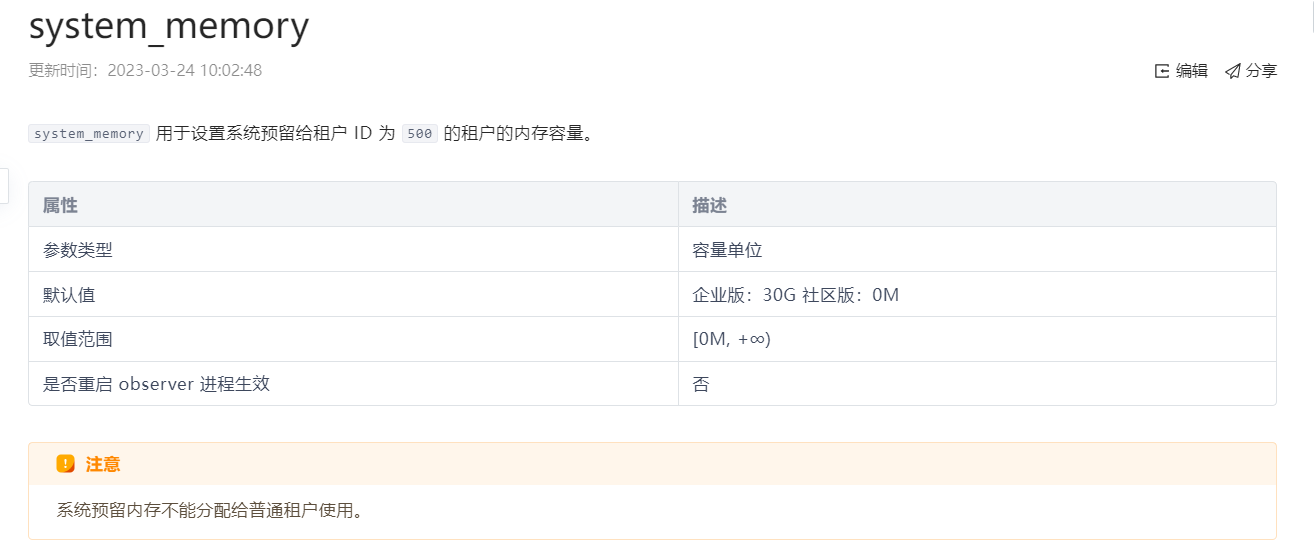The image size is (1314, 551).
Task: Select the 取值范围 row label
Action: 78,339
